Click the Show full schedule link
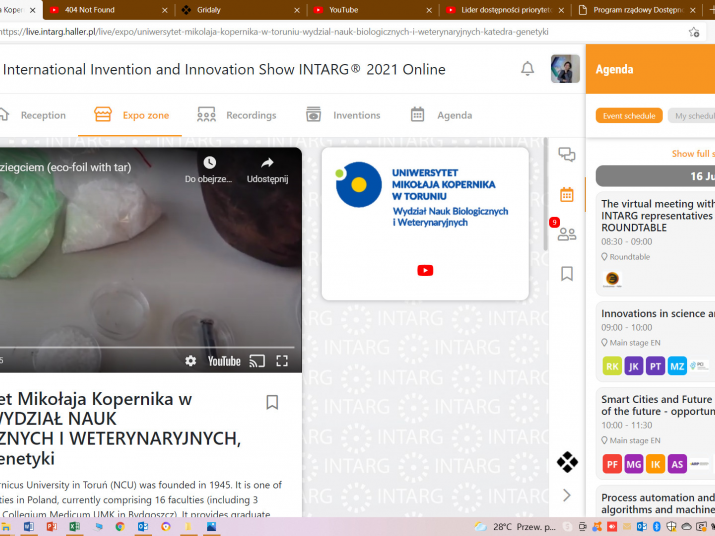The image size is (715, 536). pos(692,154)
